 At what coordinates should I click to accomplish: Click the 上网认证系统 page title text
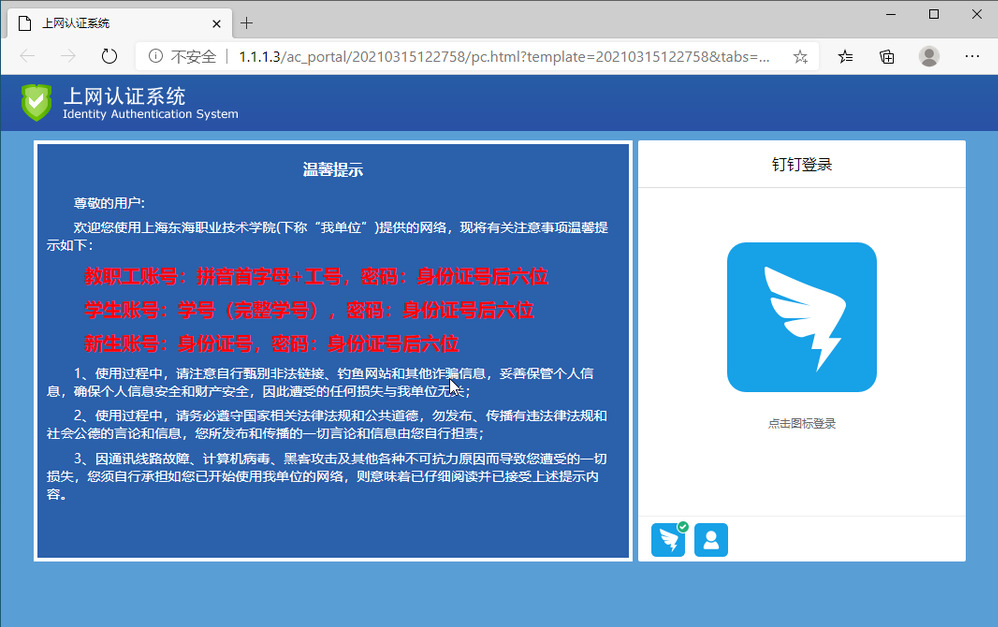(x=124, y=97)
